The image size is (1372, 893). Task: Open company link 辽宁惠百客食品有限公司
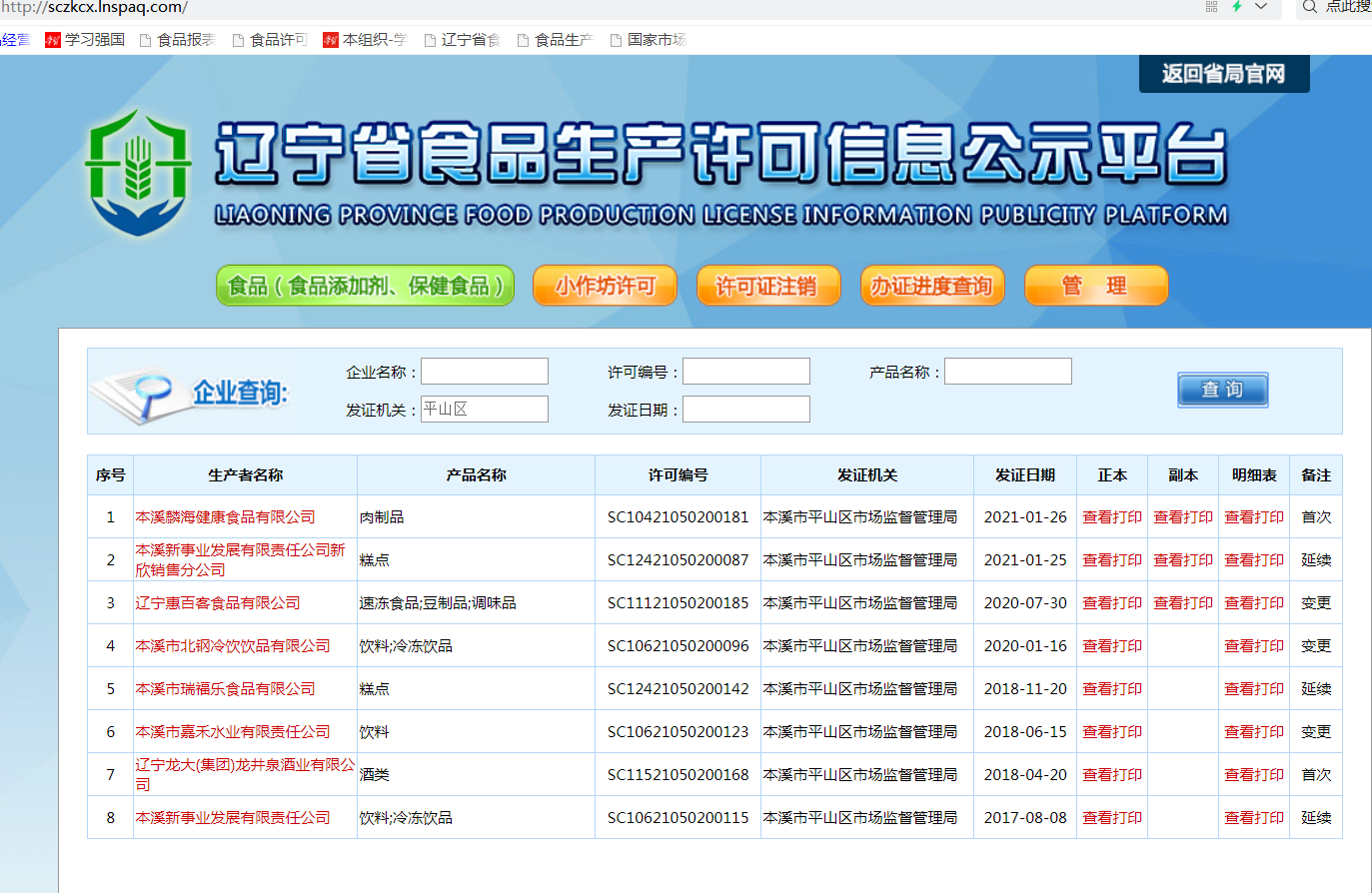point(218,603)
